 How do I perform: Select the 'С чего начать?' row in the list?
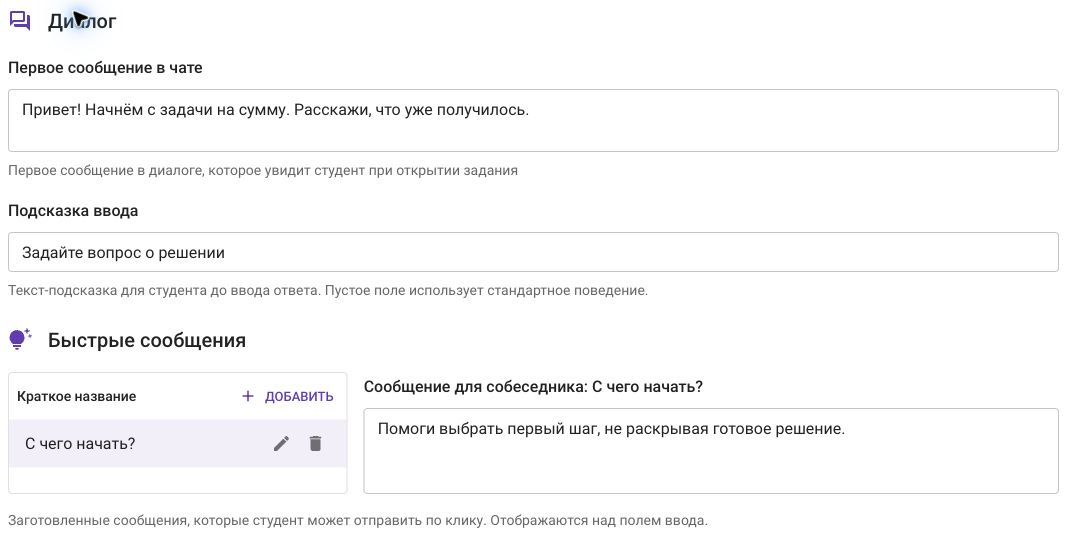coord(177,444)
